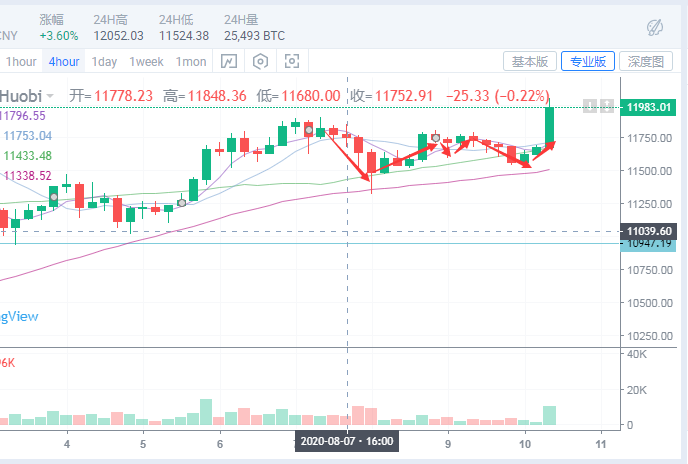Screen dimensions: 688x464
Task: Click the left small arrow beside price 11983.01
Action: point(591,105)
